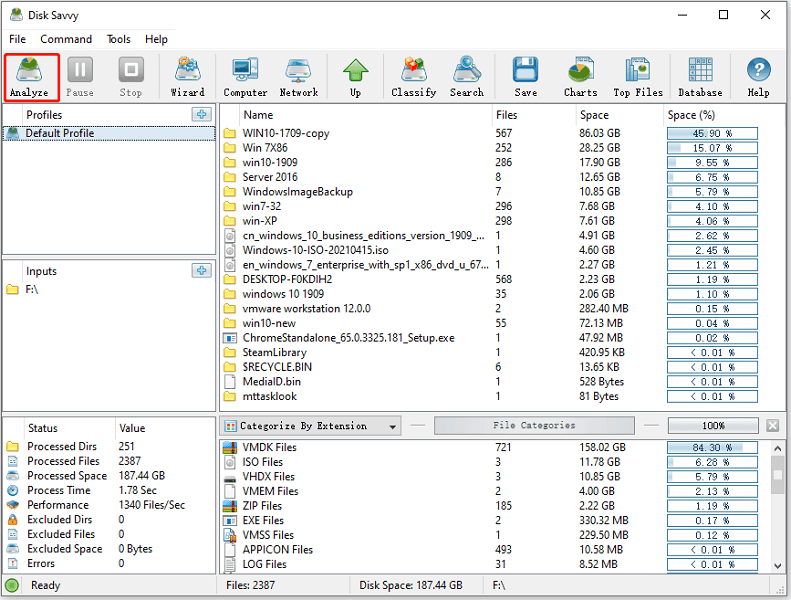Click the Charts toolbar icon
Screen dimensions: 791x600
tap(580, 77)
